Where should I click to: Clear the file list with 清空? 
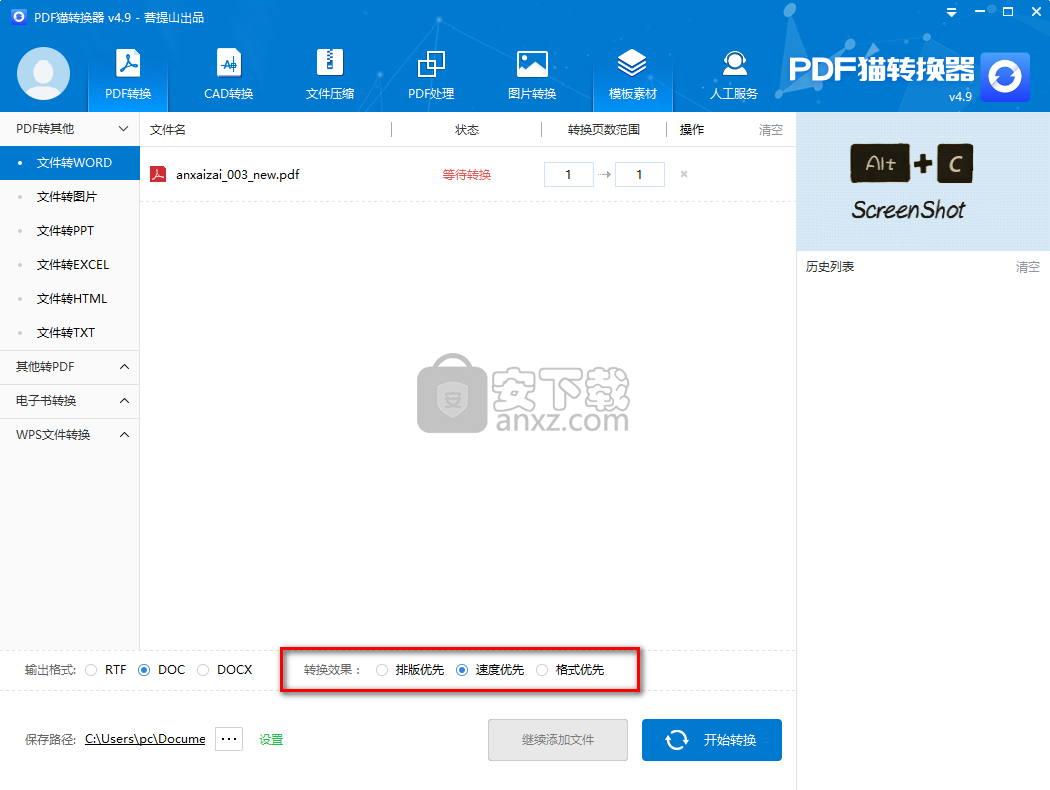coord(770,130)
